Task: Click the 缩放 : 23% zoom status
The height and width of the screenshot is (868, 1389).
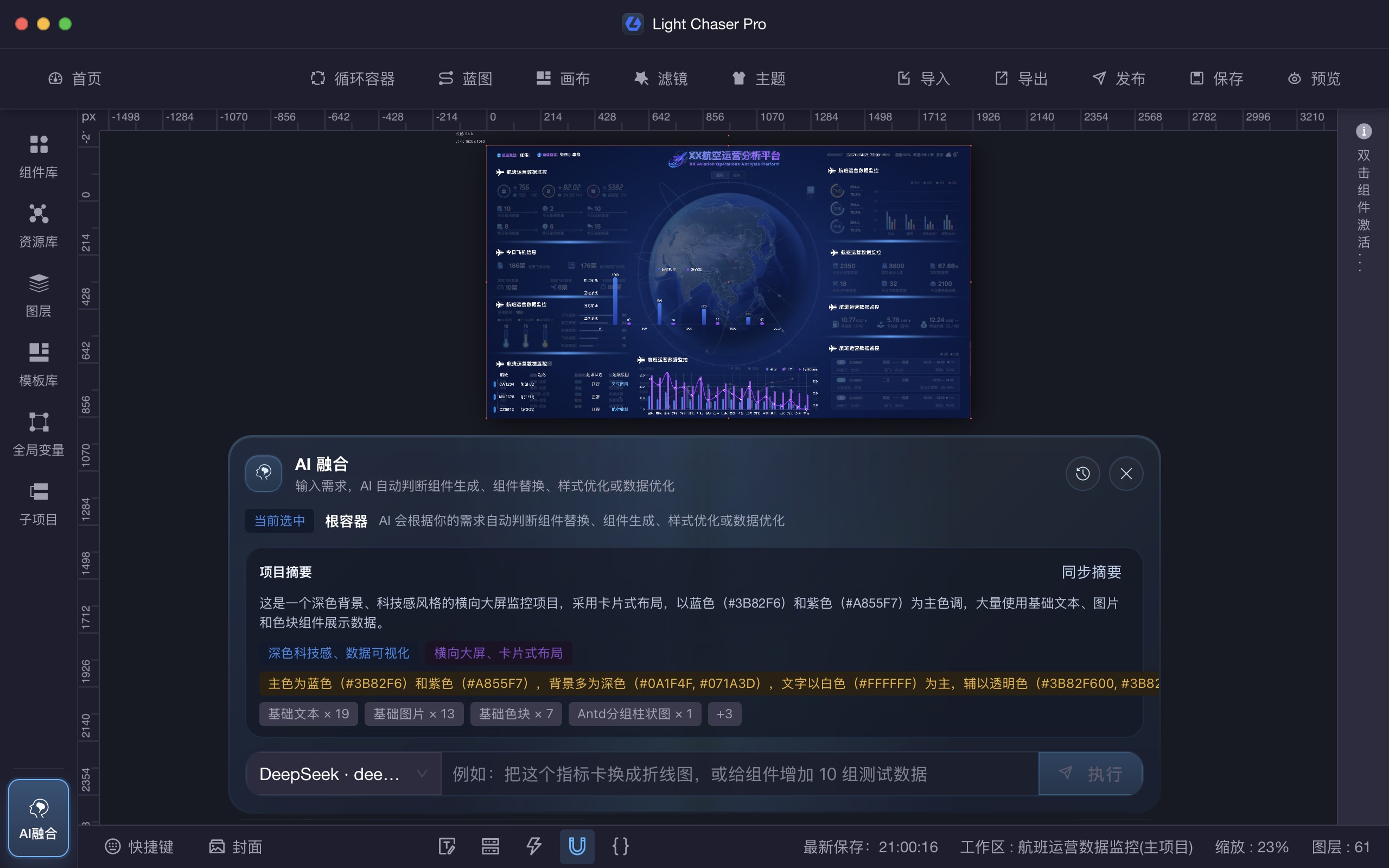Action: click(x=1252, y=847)
